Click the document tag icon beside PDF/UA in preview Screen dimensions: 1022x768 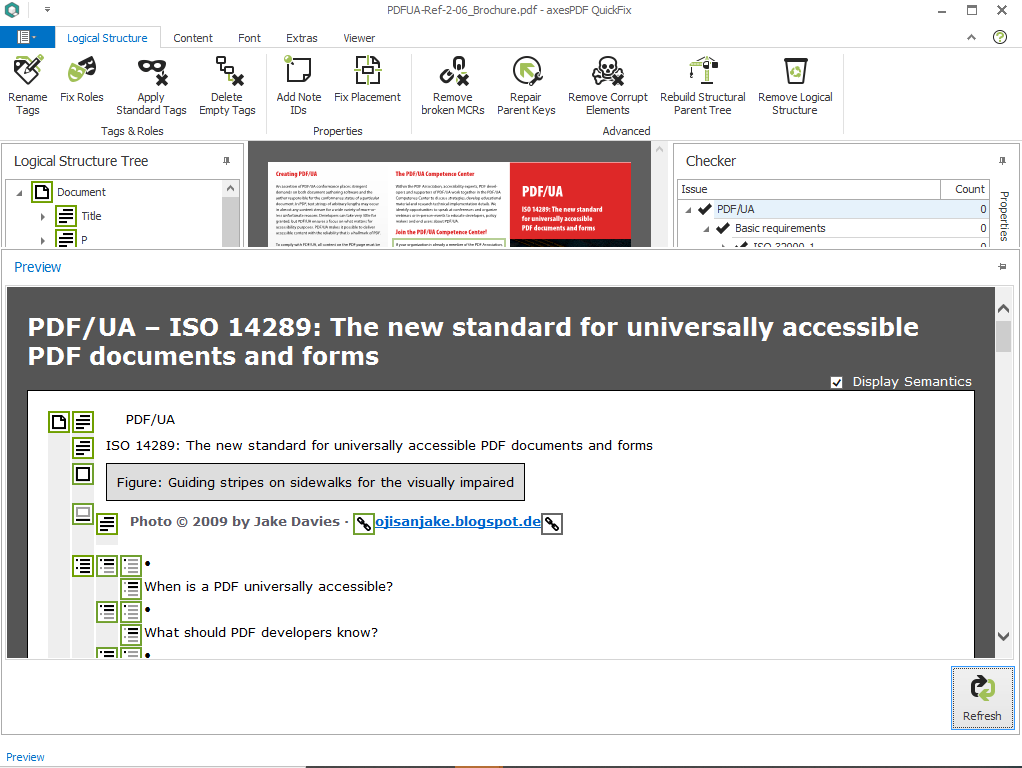click(59, 422)
